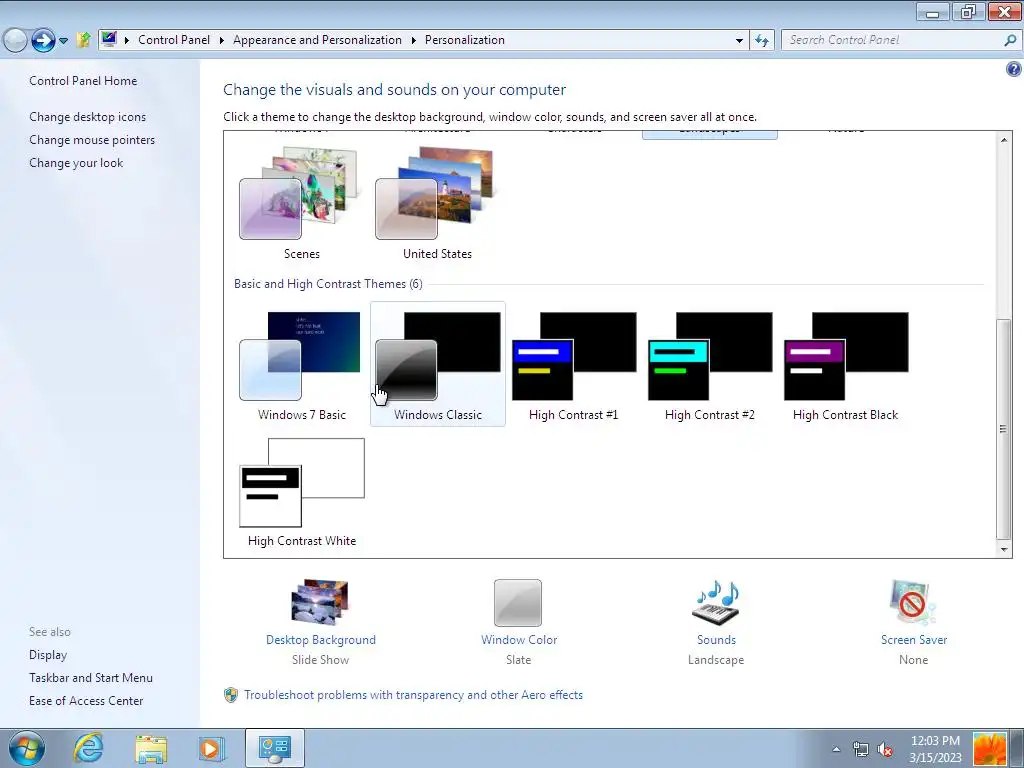Open Troubleshoot problems with transparency link
The height and width of the screenshot is (768, 1024).
pyautogui.click(x=413, y=695)
